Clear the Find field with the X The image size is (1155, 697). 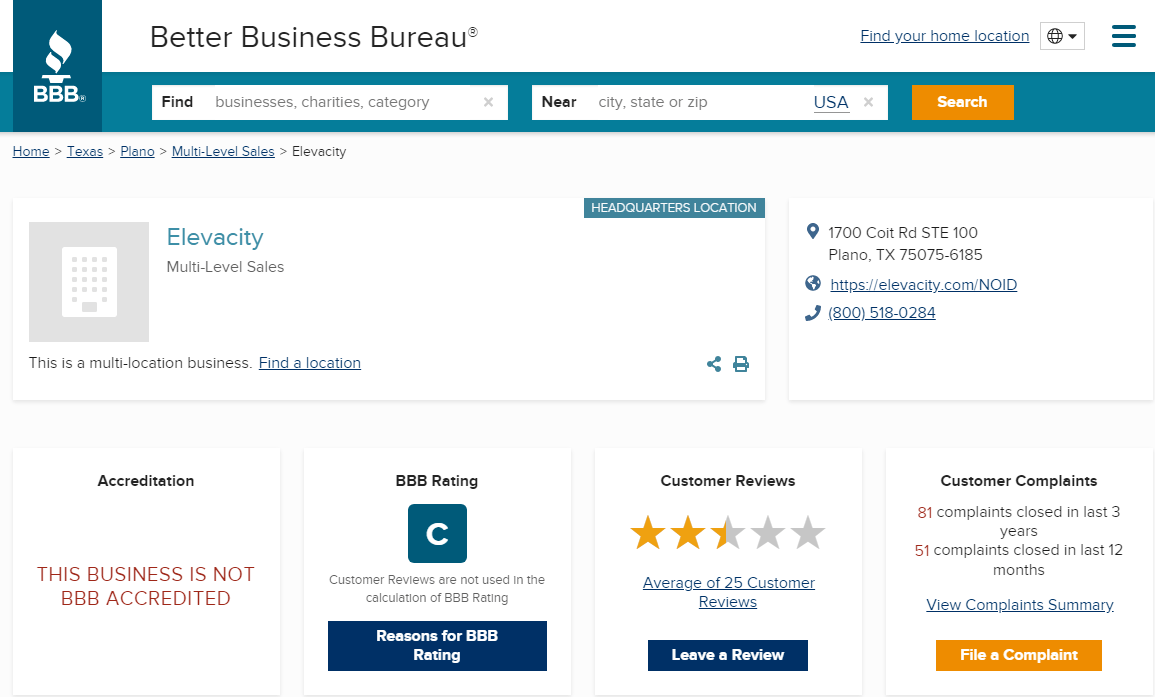click(488, 102)
